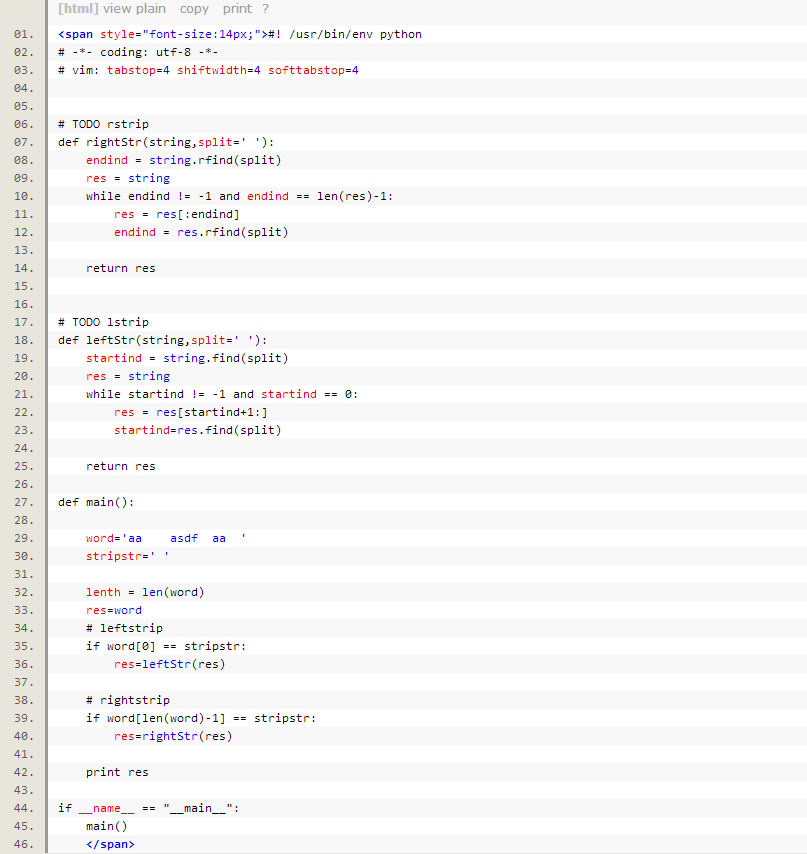Click the '[html]' label in header
Viewport: 807px width, 854px height.
click(78, 9)
